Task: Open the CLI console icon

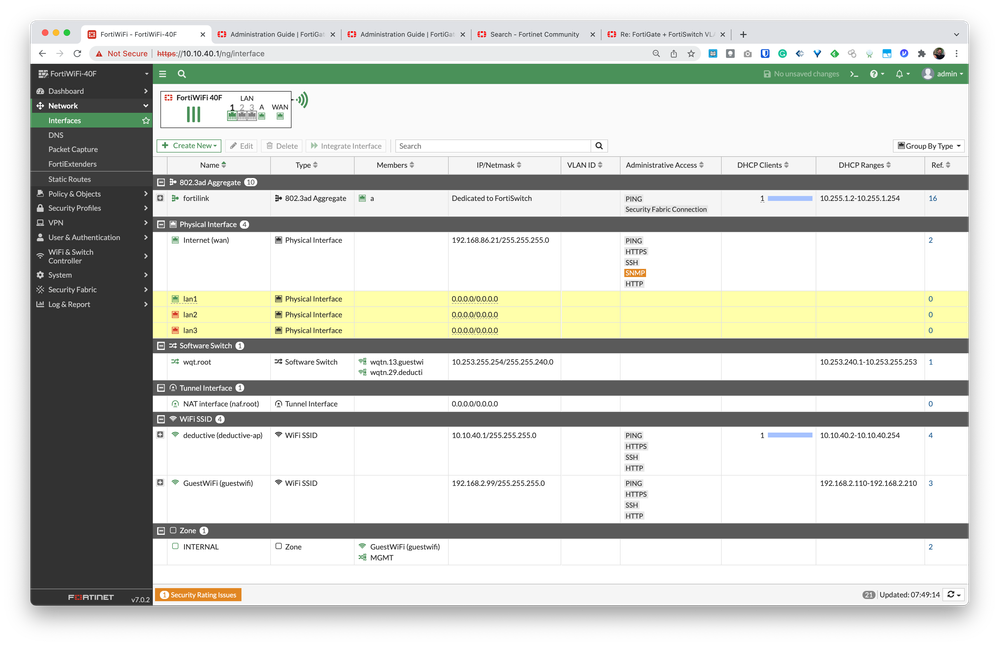Action: pos(854,74)
